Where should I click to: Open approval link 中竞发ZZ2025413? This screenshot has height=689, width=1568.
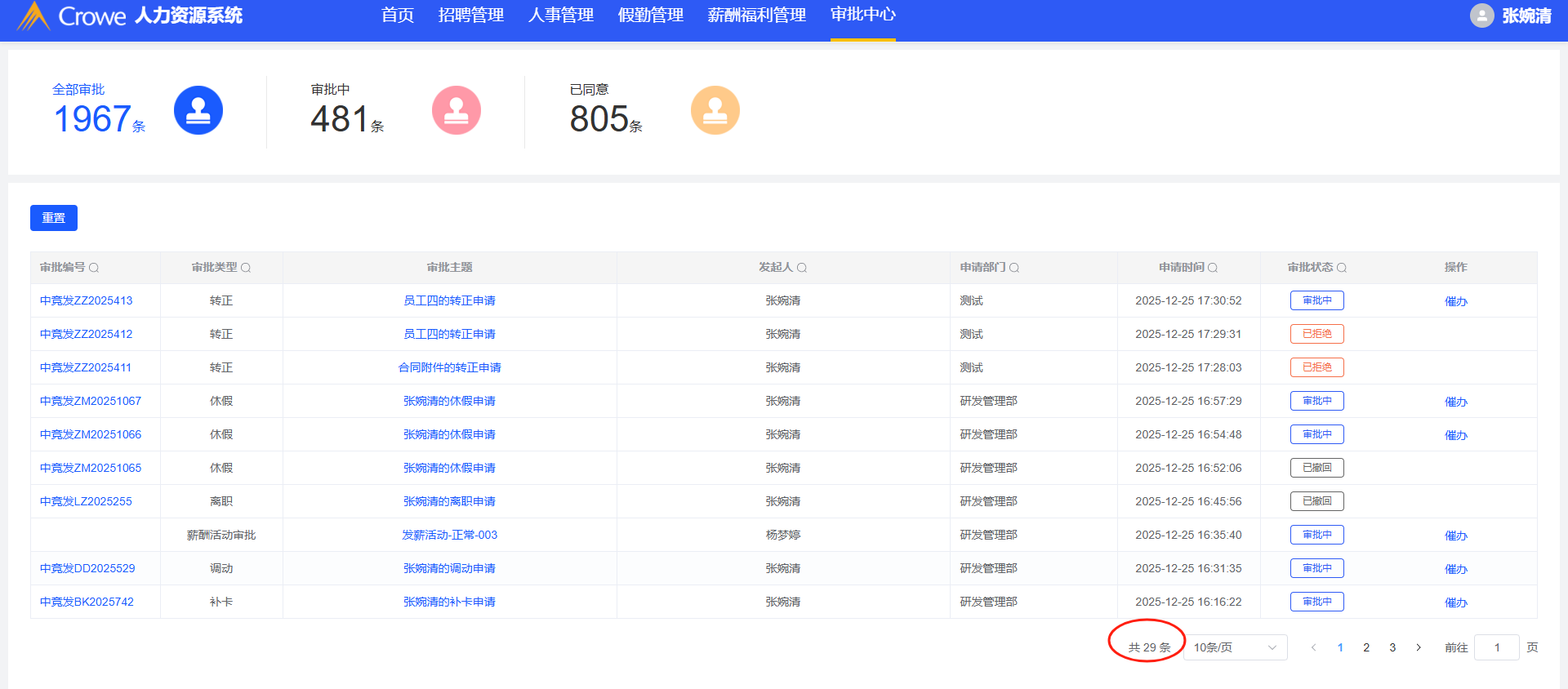(x=87, y=300)
